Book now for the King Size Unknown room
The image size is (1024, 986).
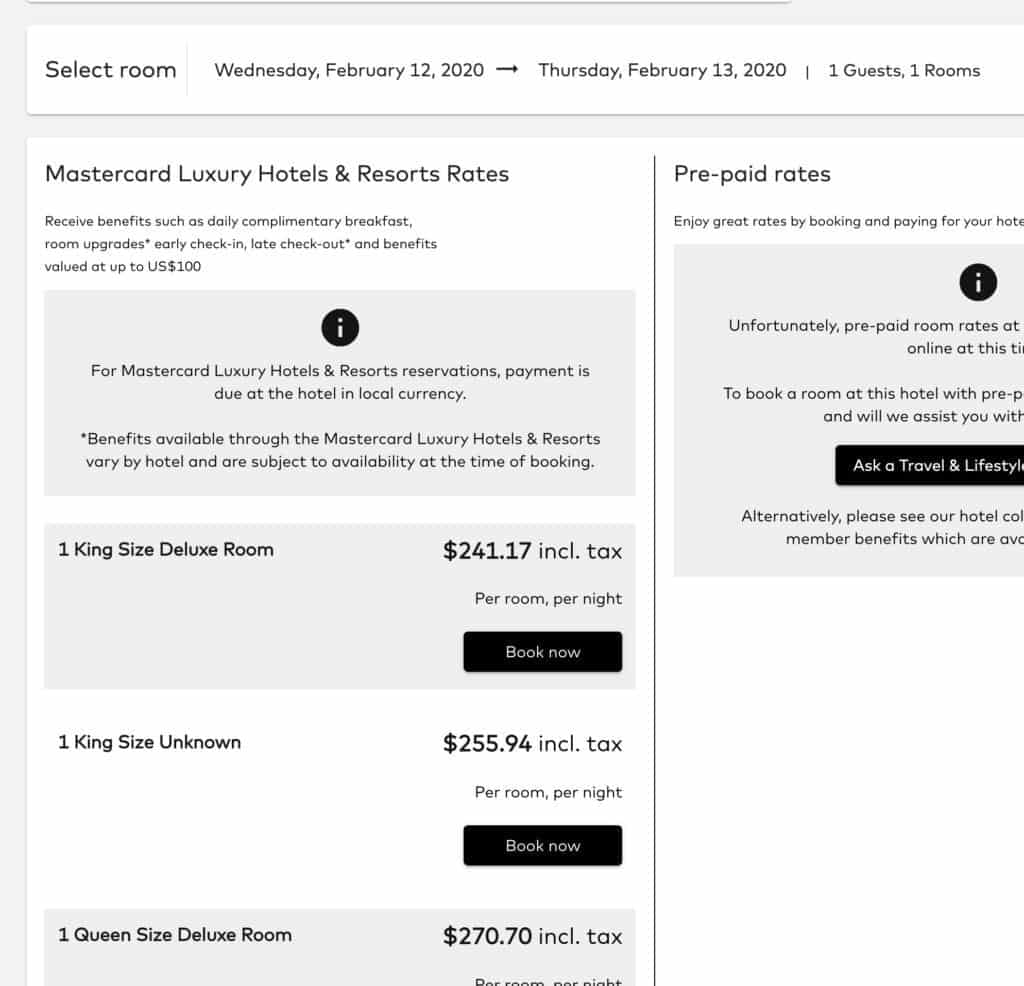click(542, 845)
